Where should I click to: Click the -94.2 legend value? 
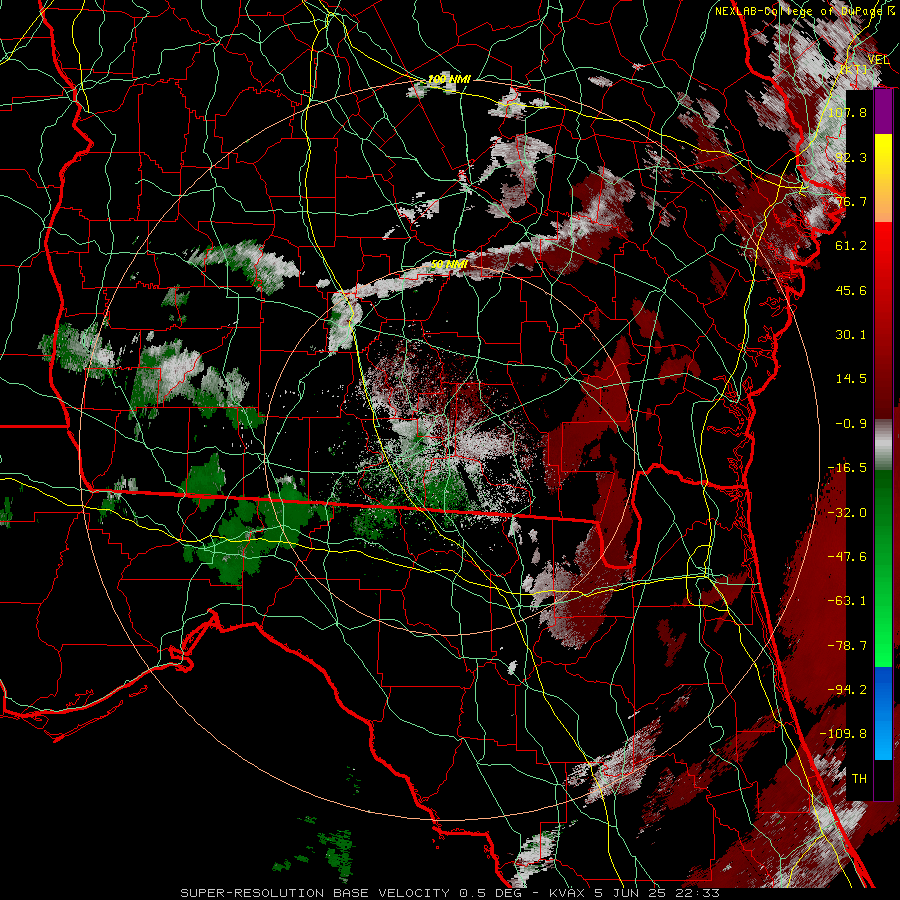[847, 690]
